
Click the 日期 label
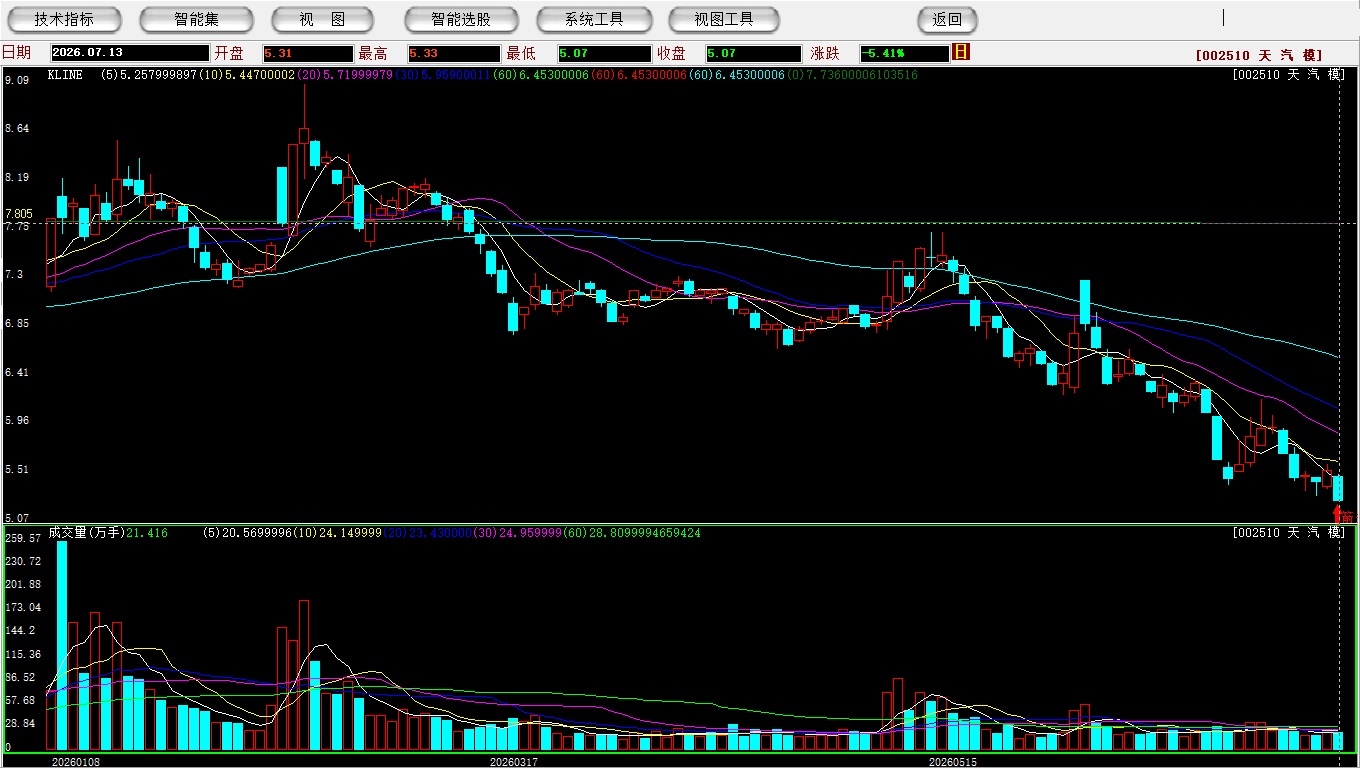pos(17,53)
